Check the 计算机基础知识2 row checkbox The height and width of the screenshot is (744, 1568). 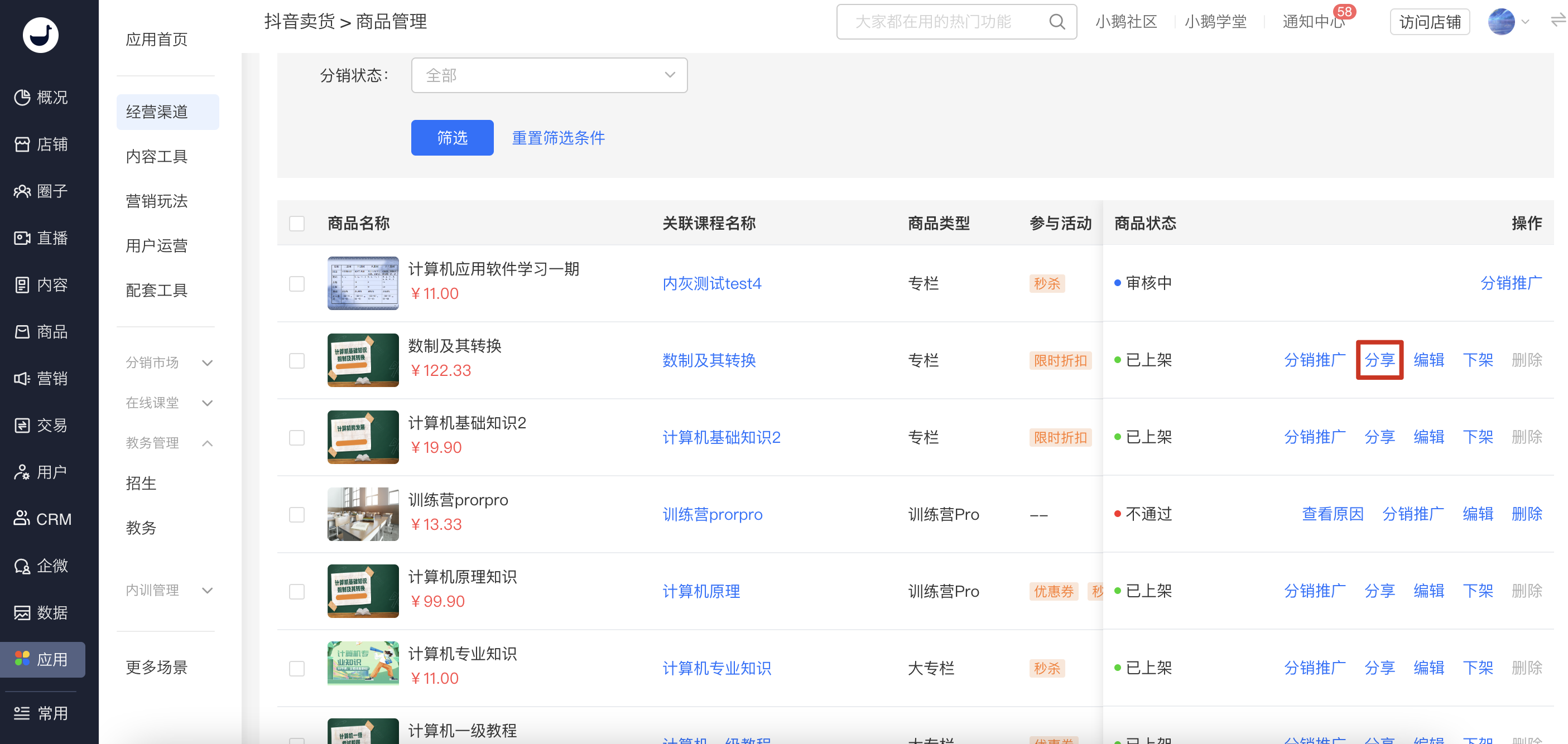click(297, 437)
